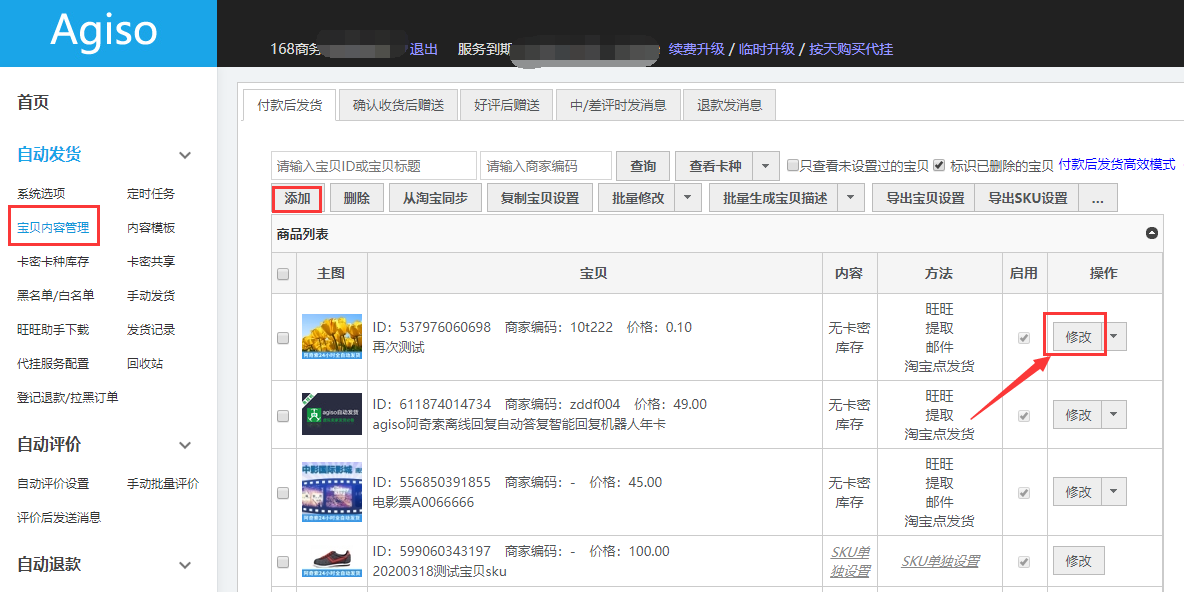
Task: Select checkbox for product 599060343197
Action: (283, 562)
